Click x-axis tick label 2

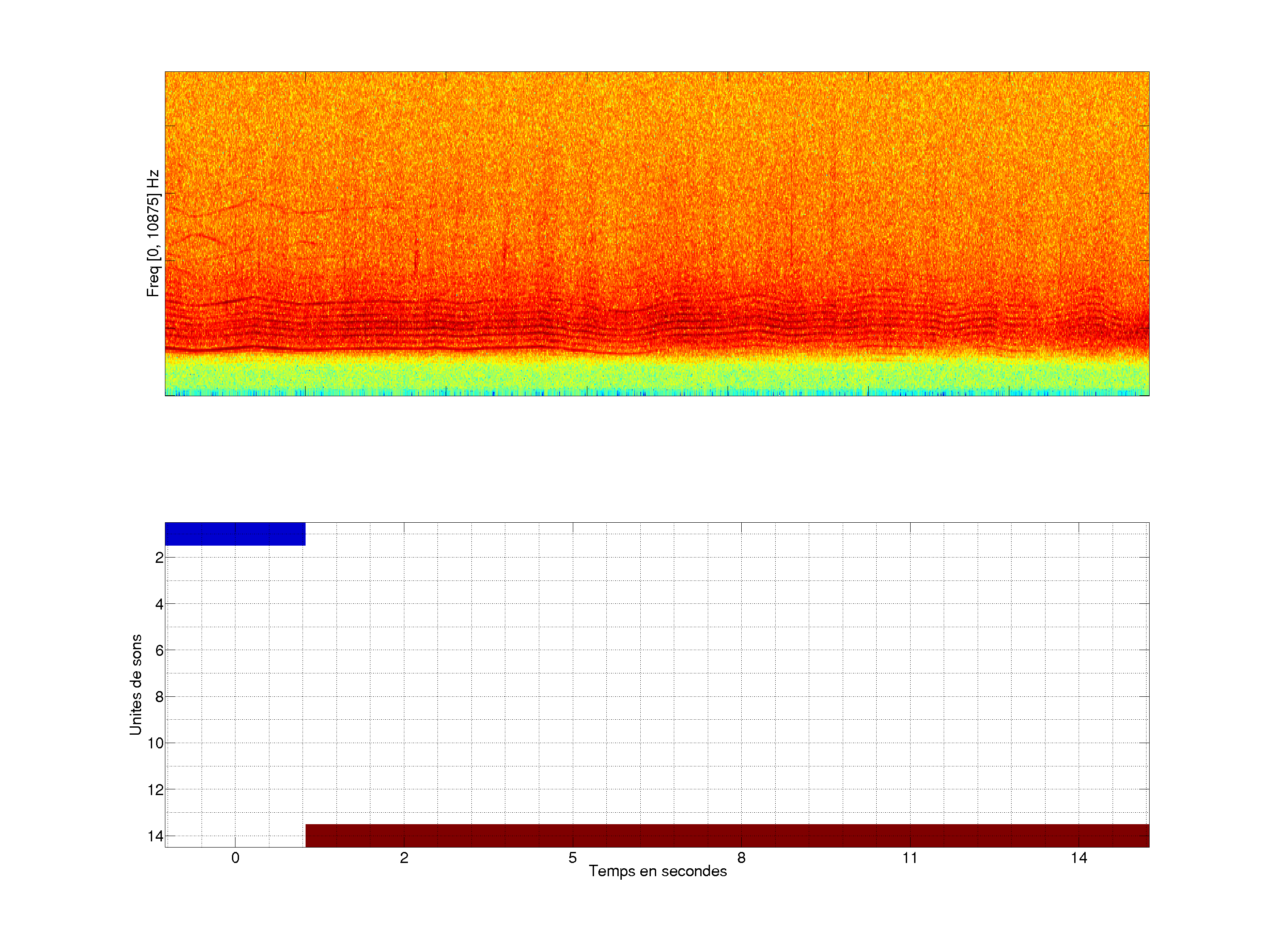tap(404, 858)
